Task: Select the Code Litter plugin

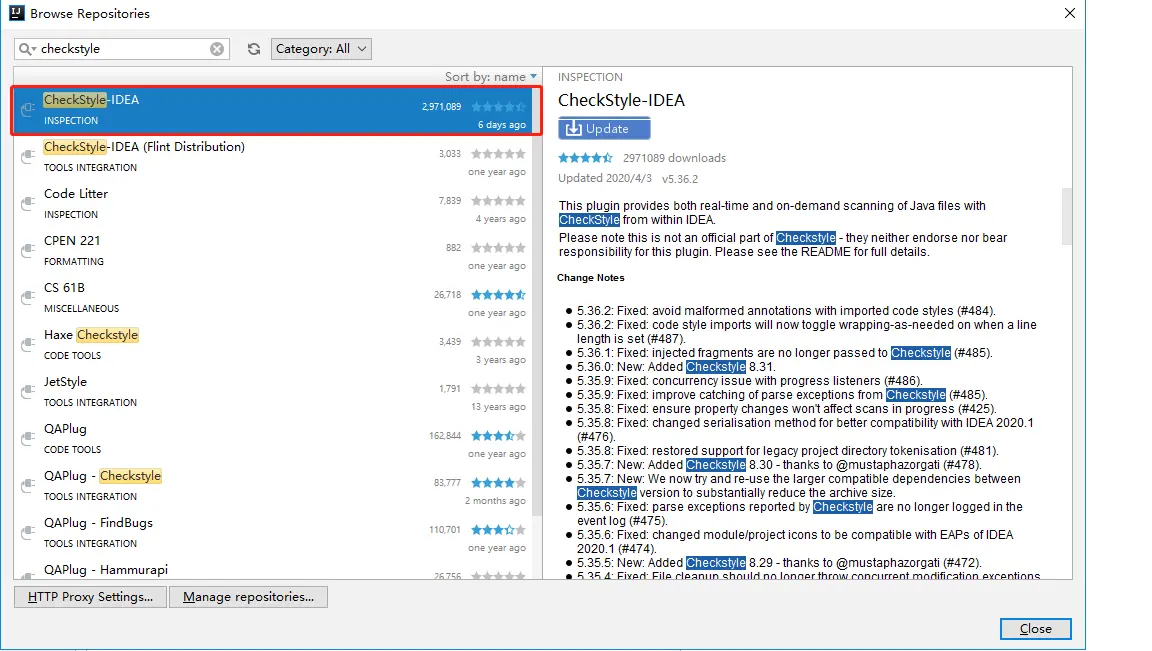Action: pos(272,204)
